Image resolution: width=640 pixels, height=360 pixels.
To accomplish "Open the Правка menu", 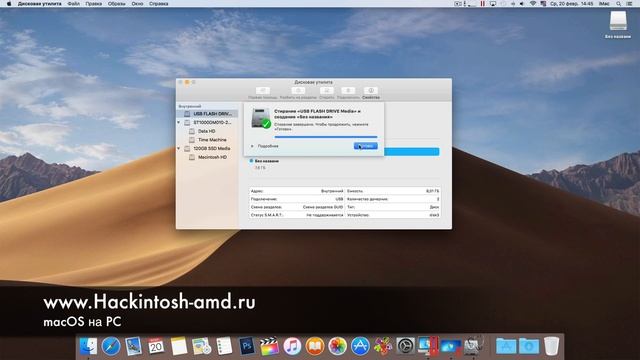I will pyautogui.click(x=93, y=4).
